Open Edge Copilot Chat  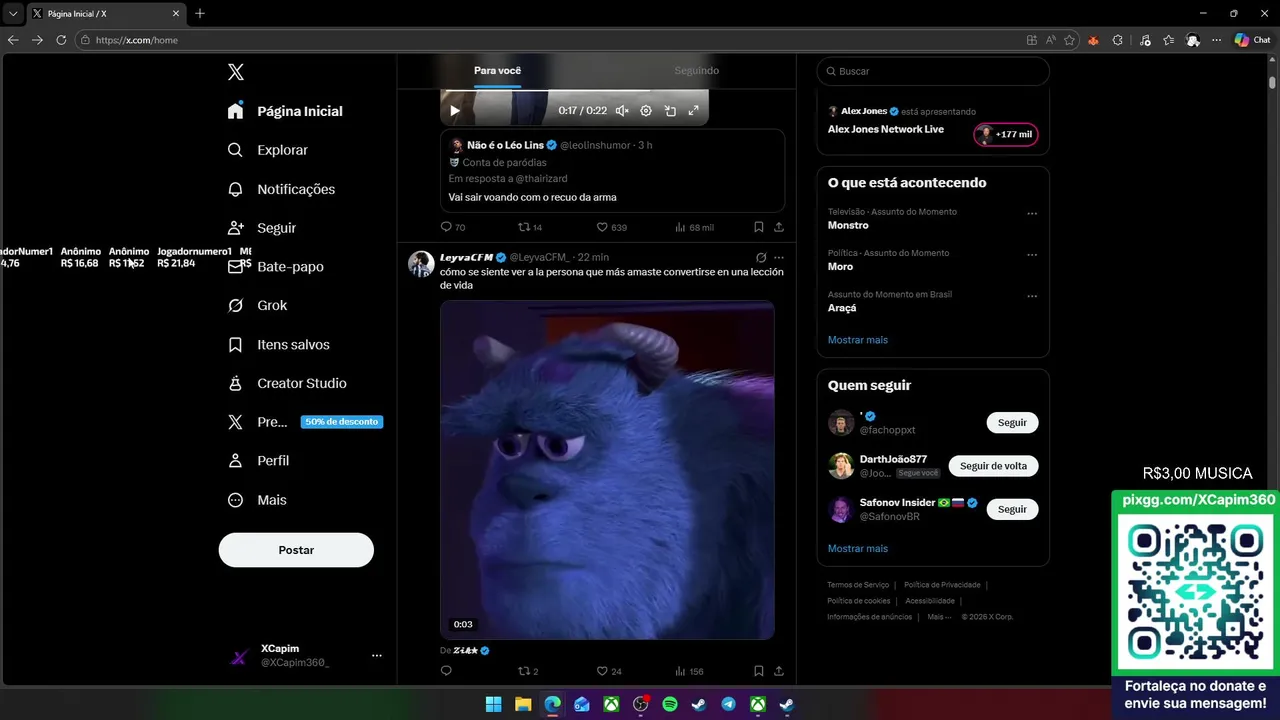click(x=1252, y=40)
